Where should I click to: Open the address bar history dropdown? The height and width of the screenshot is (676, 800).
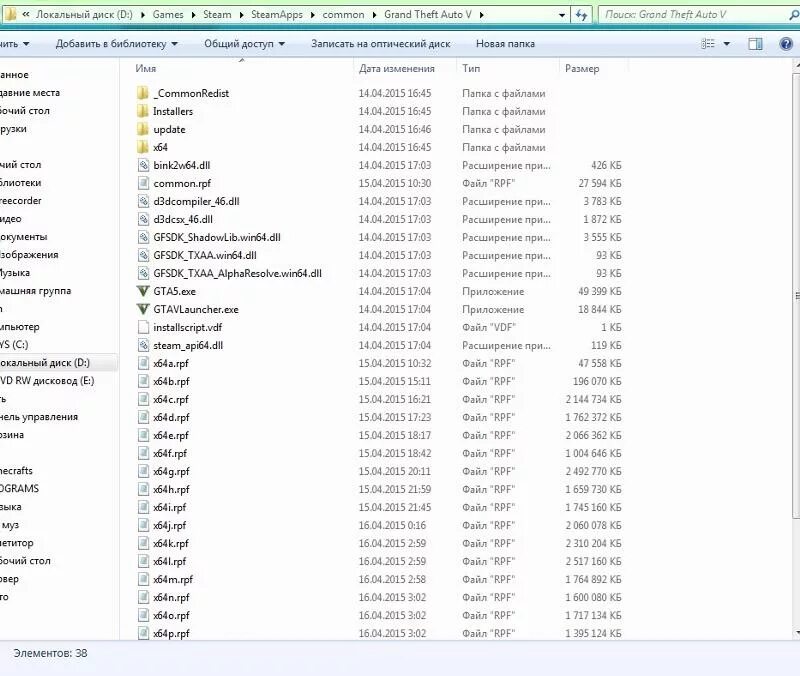(x=562, y=15)
